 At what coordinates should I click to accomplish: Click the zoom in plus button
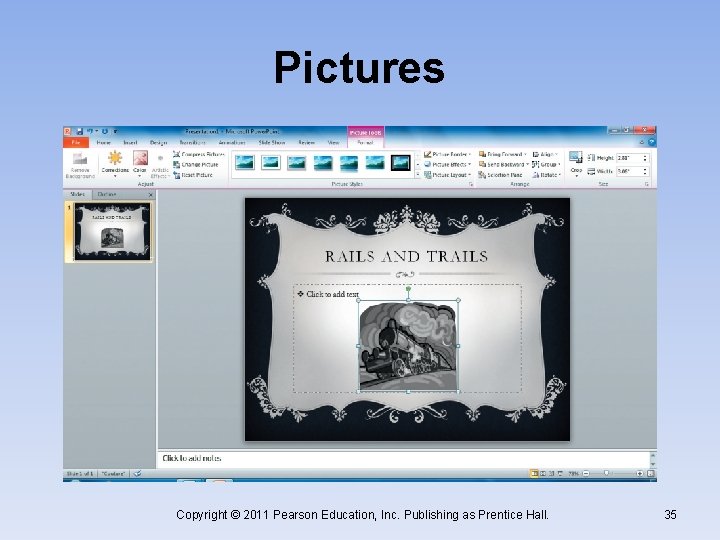pos(639,473)
